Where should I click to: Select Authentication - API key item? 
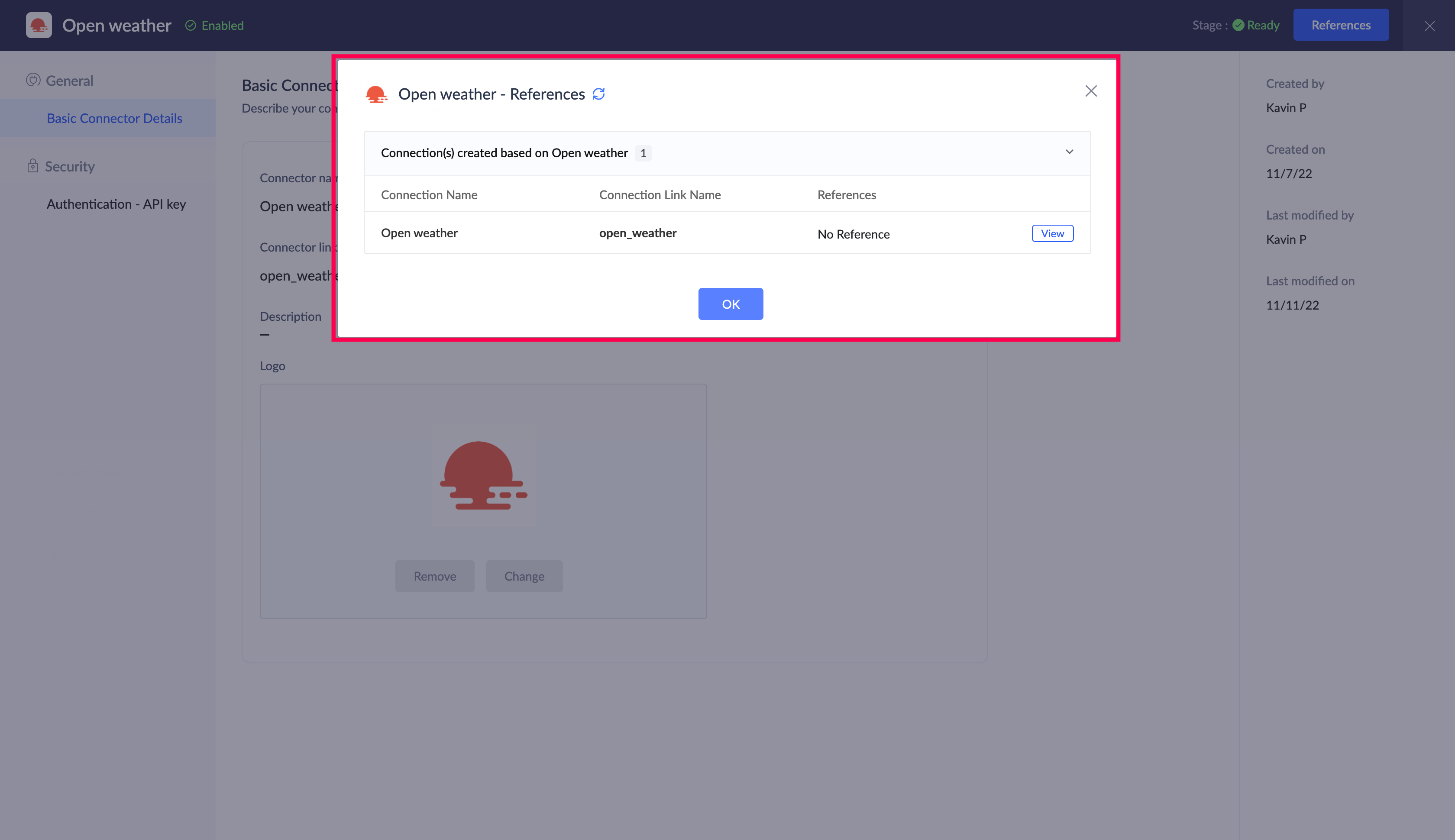(116, 204)
